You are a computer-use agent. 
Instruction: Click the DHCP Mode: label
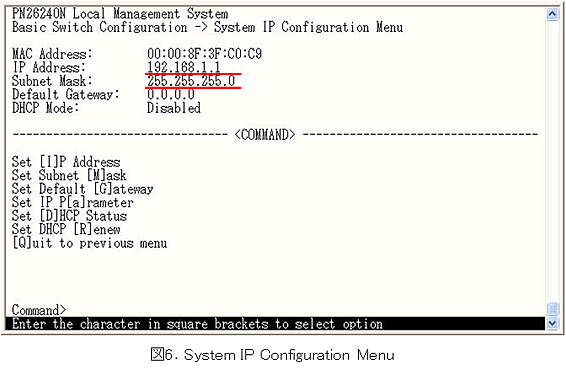click(45, 108)
